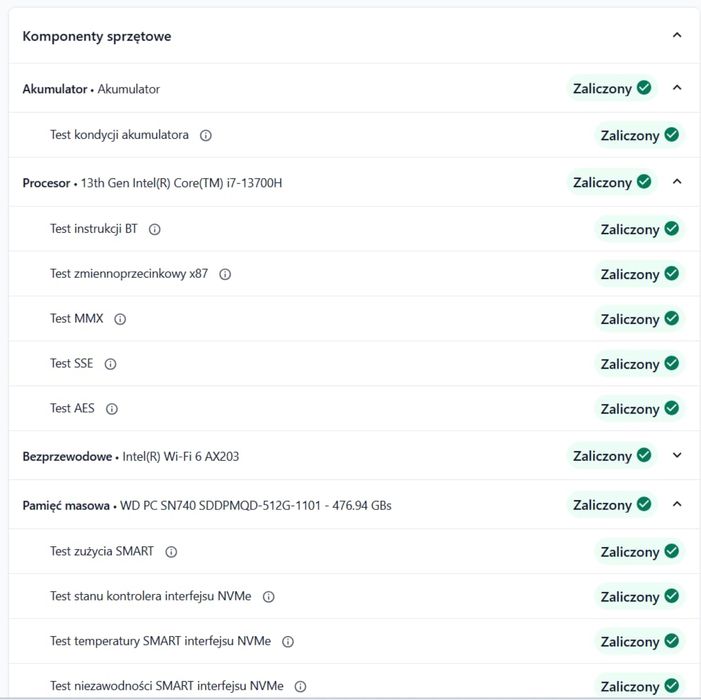Click the Komponenty sprzętowe heading
The image size is (701, 700).
coord(97,36)
